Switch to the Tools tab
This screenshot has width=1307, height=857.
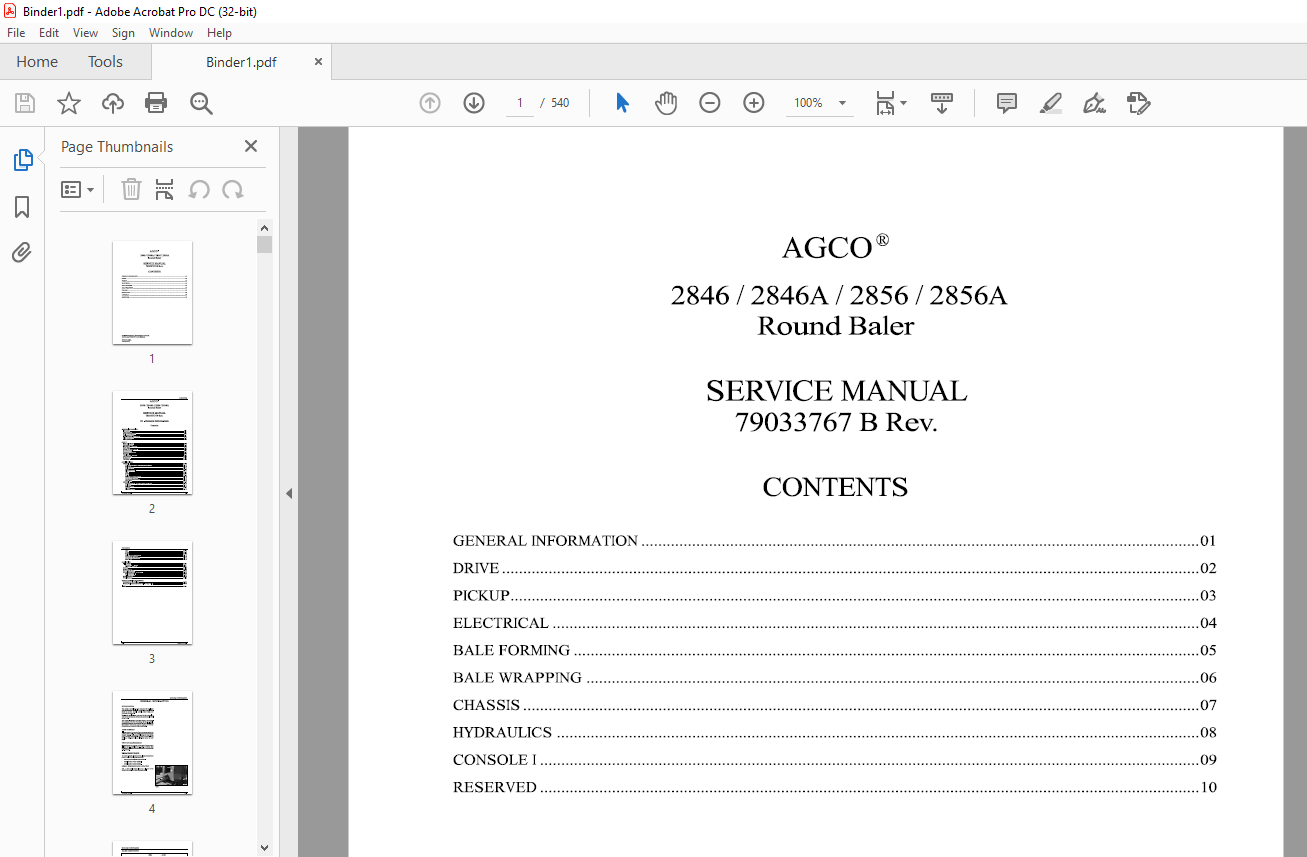click(105, 62)
